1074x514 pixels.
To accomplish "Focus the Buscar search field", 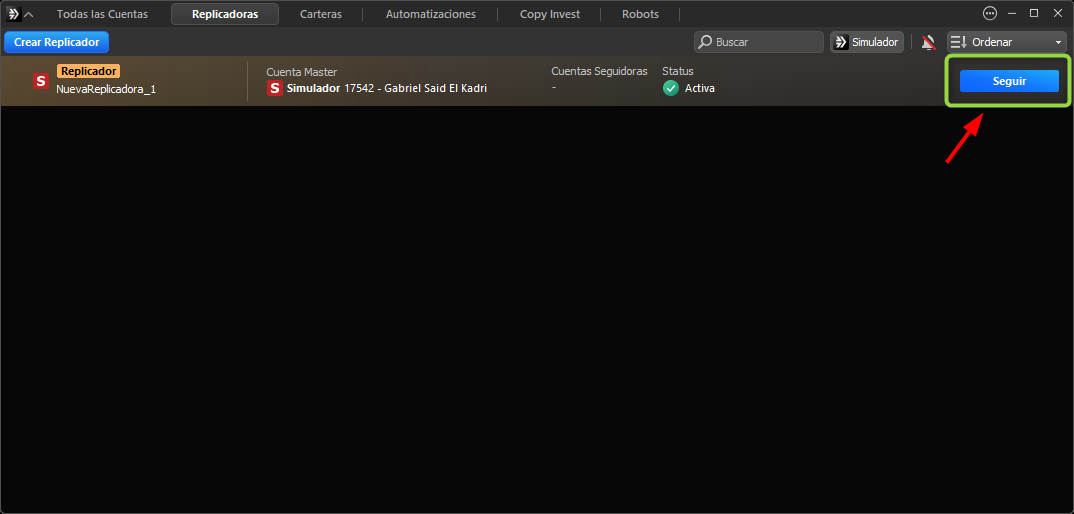I will coord(759,42).
